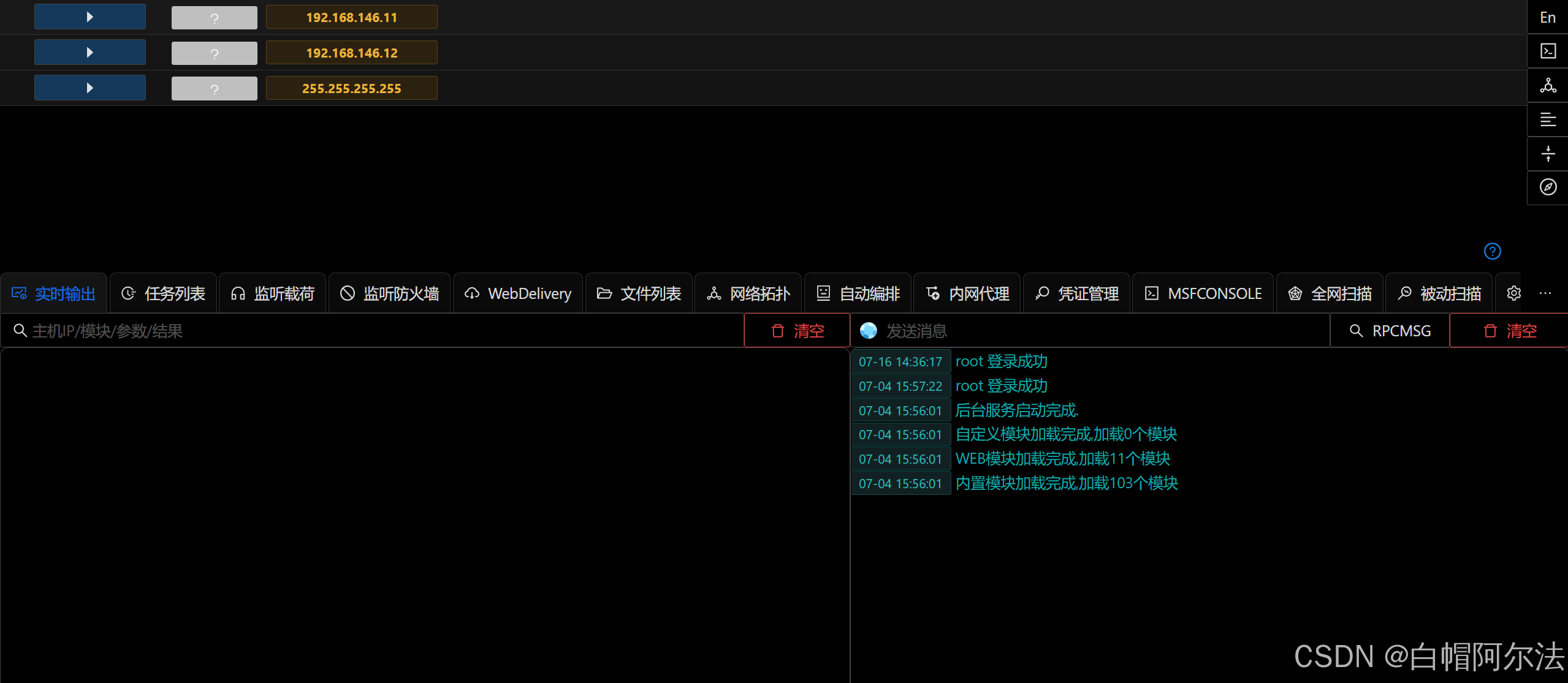
Task: Click magnifier icon in host search field
Action: tap(20, 331)
